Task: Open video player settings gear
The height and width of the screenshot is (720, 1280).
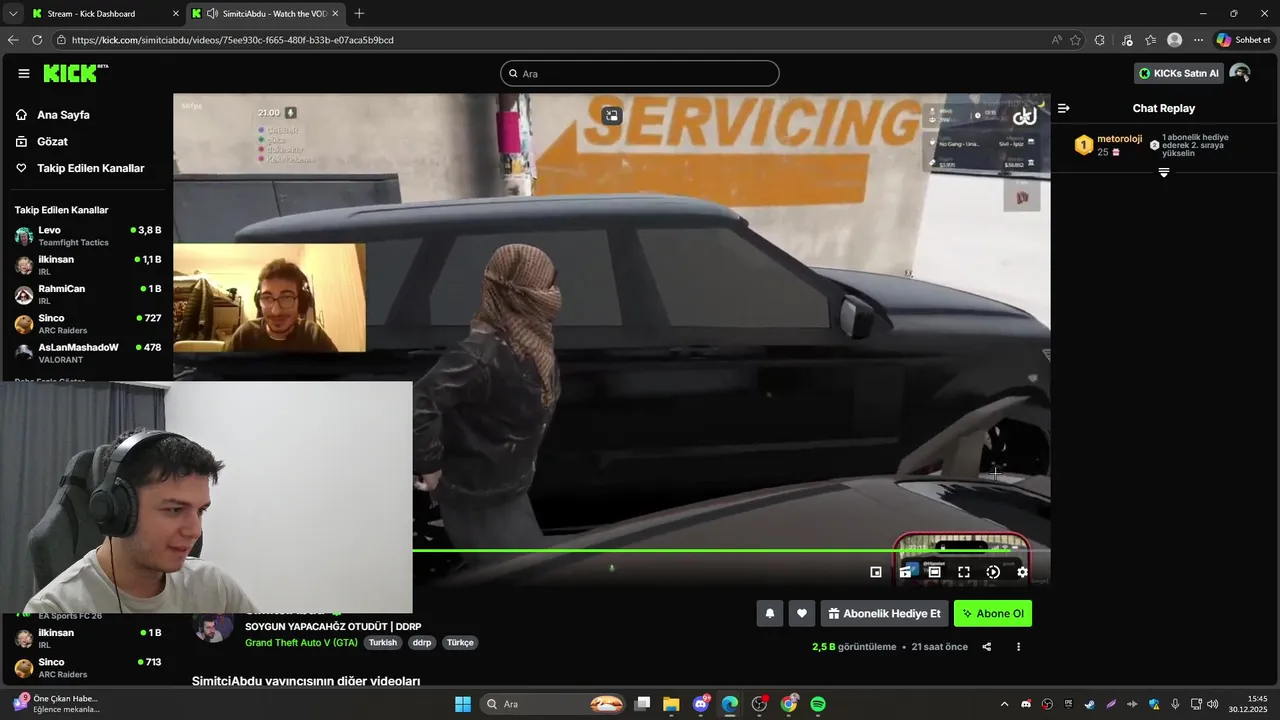Action: [1022, 572]
